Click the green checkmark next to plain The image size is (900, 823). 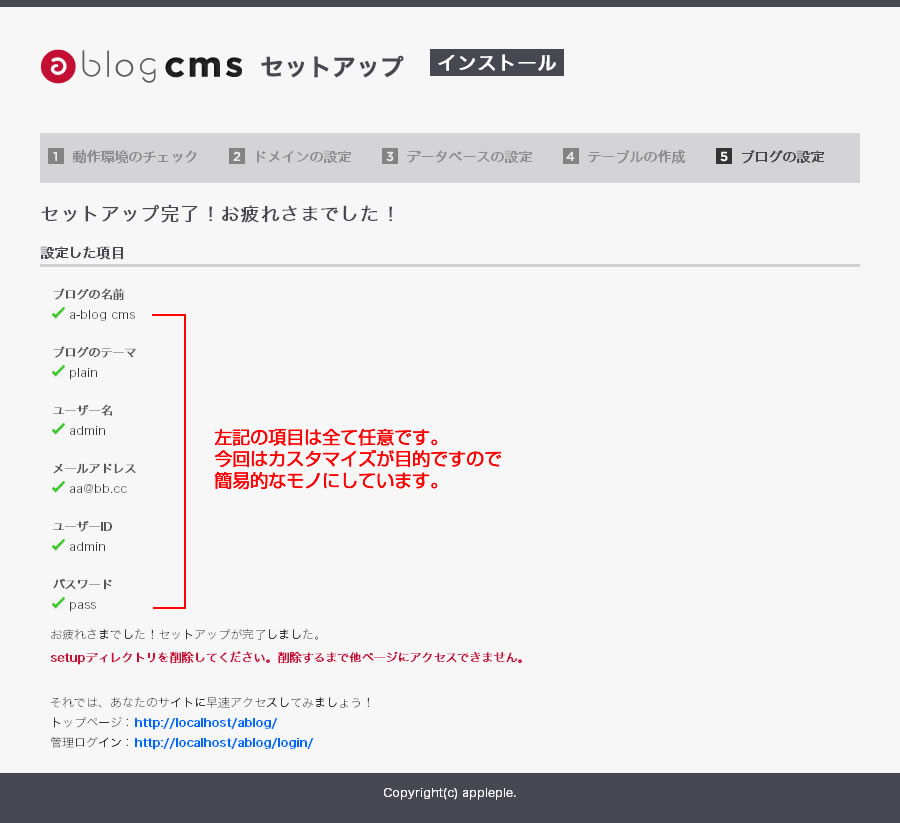[58, 372]
